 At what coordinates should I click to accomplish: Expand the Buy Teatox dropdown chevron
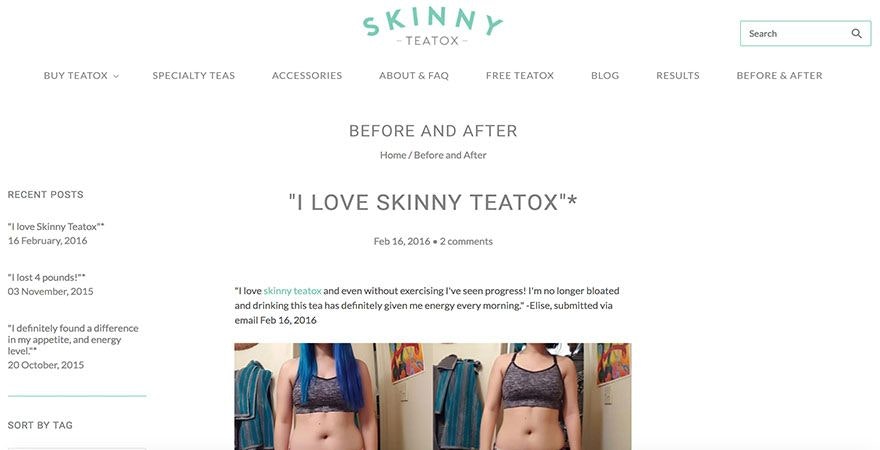tap(116, 76)
